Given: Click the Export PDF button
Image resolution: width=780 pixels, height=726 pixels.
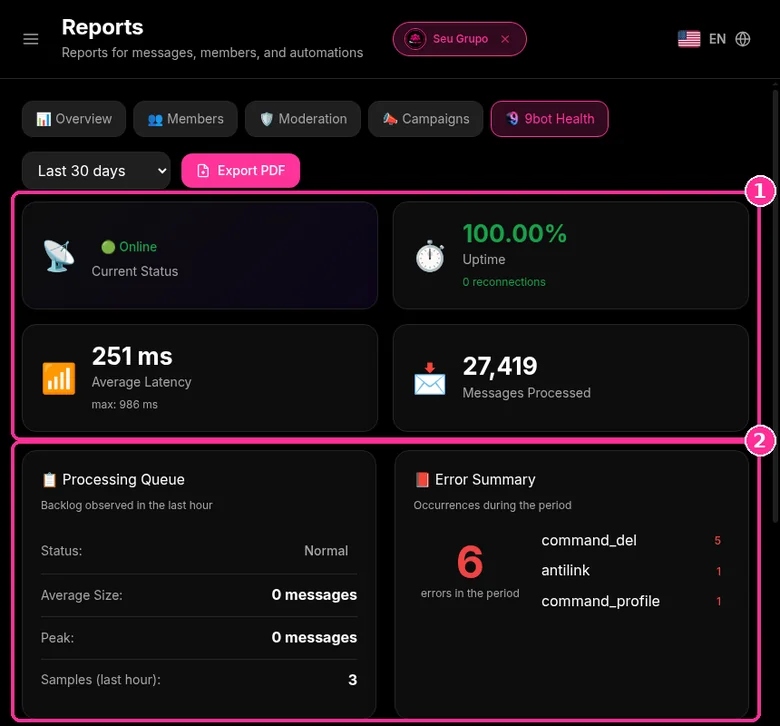Looking at the screenshot, I should [241, 171].
